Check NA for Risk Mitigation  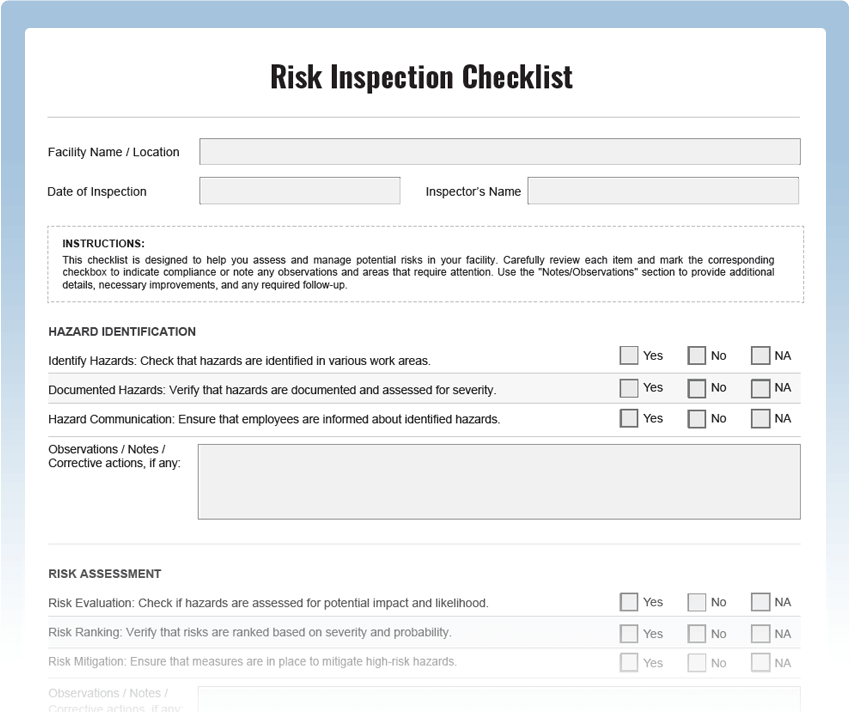pos(760,662)
